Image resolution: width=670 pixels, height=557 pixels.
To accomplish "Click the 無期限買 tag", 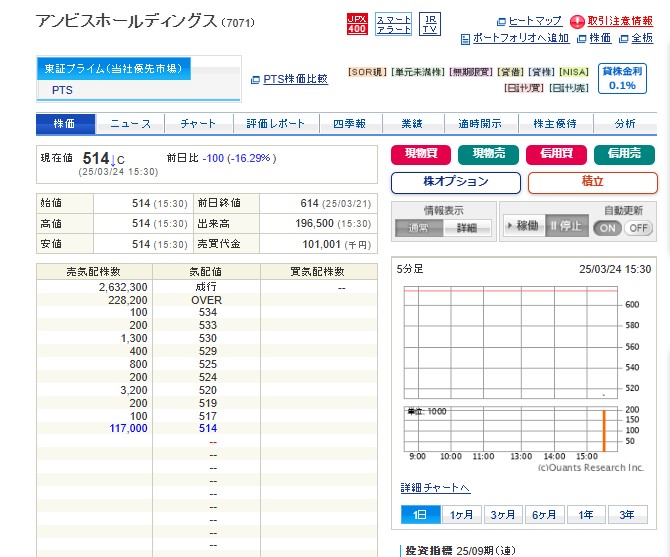I will 471,72.
